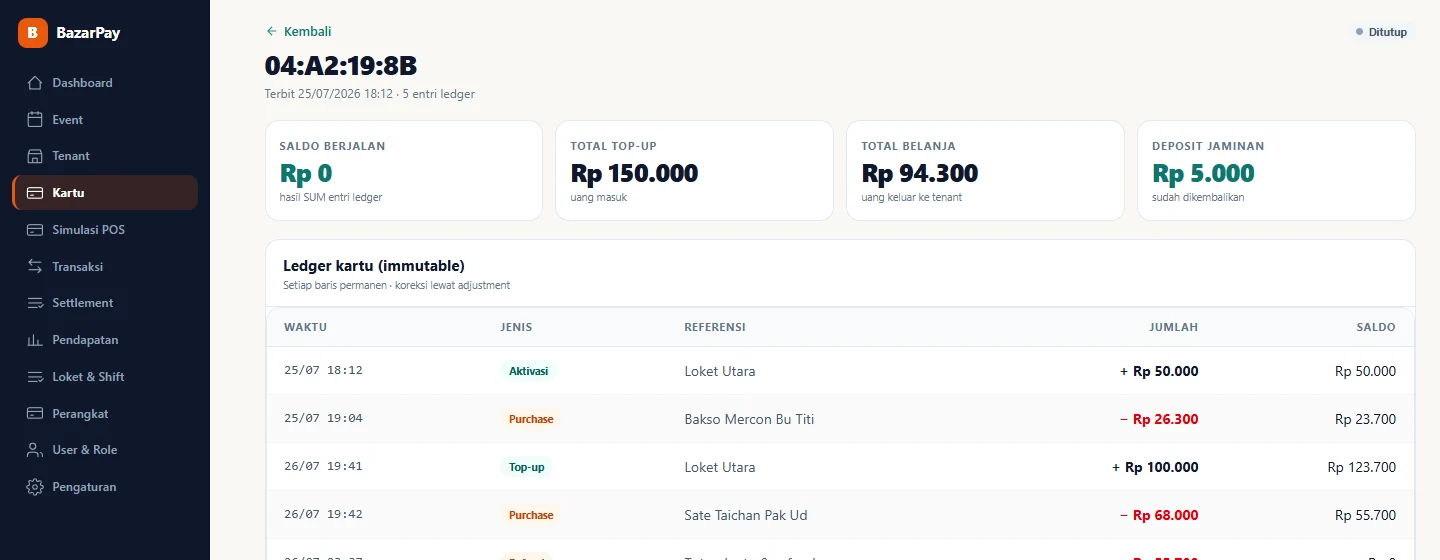This screenshot has height=560, width=1440.
Task: Open the Settlement page
Action: (105, 303)
